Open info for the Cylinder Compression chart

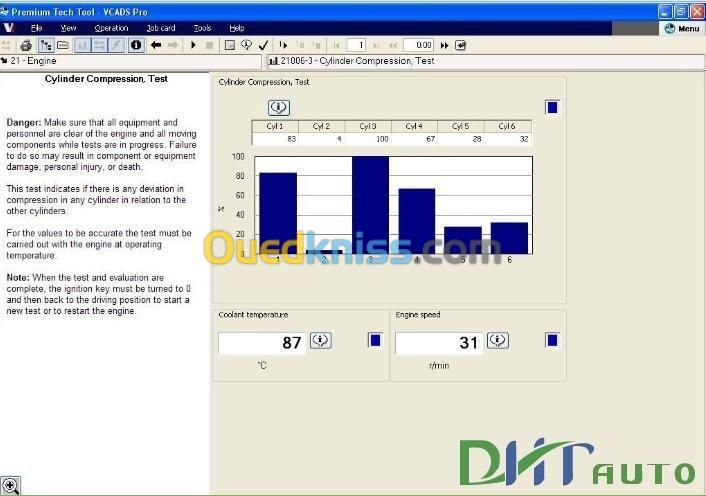[279, 107]
